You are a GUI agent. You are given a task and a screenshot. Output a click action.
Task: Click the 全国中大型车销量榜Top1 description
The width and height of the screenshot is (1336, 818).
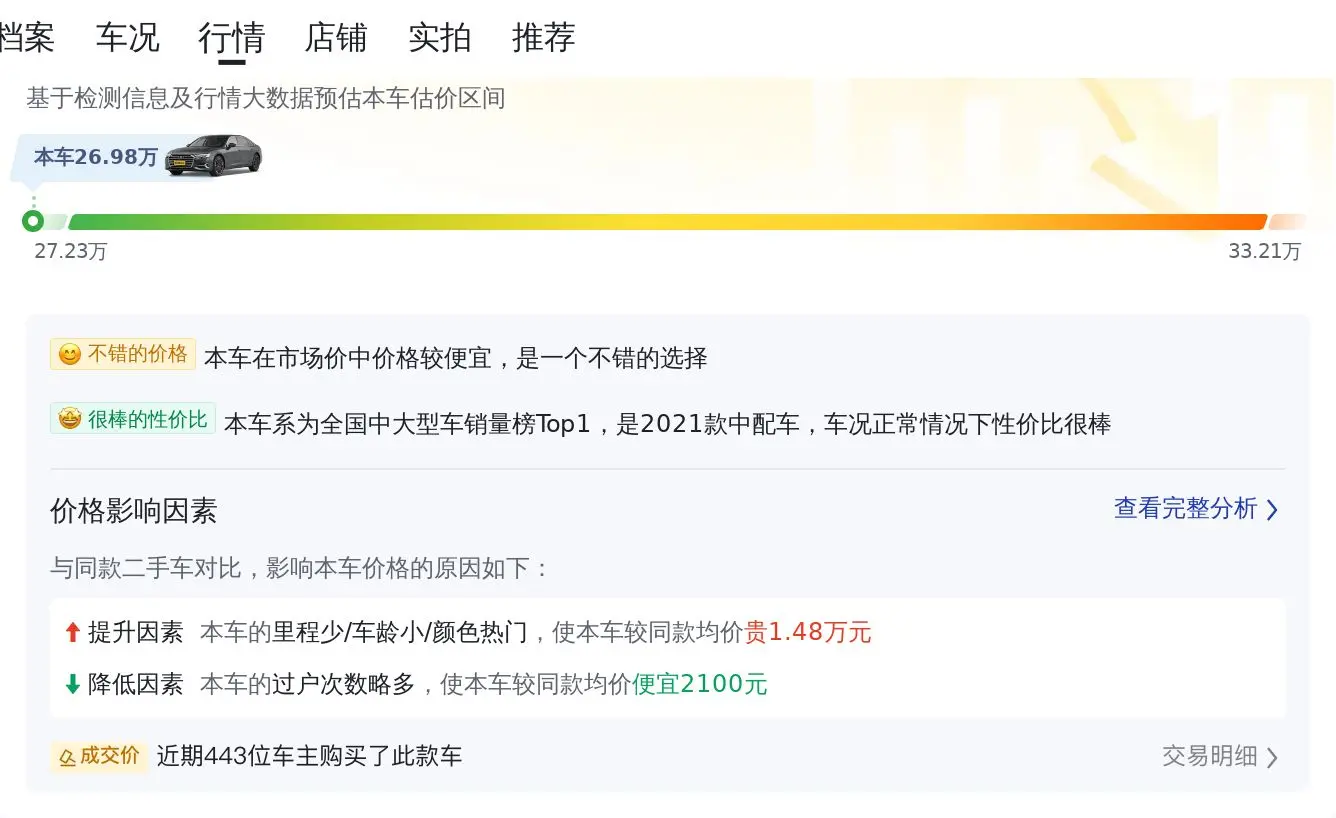668,424
